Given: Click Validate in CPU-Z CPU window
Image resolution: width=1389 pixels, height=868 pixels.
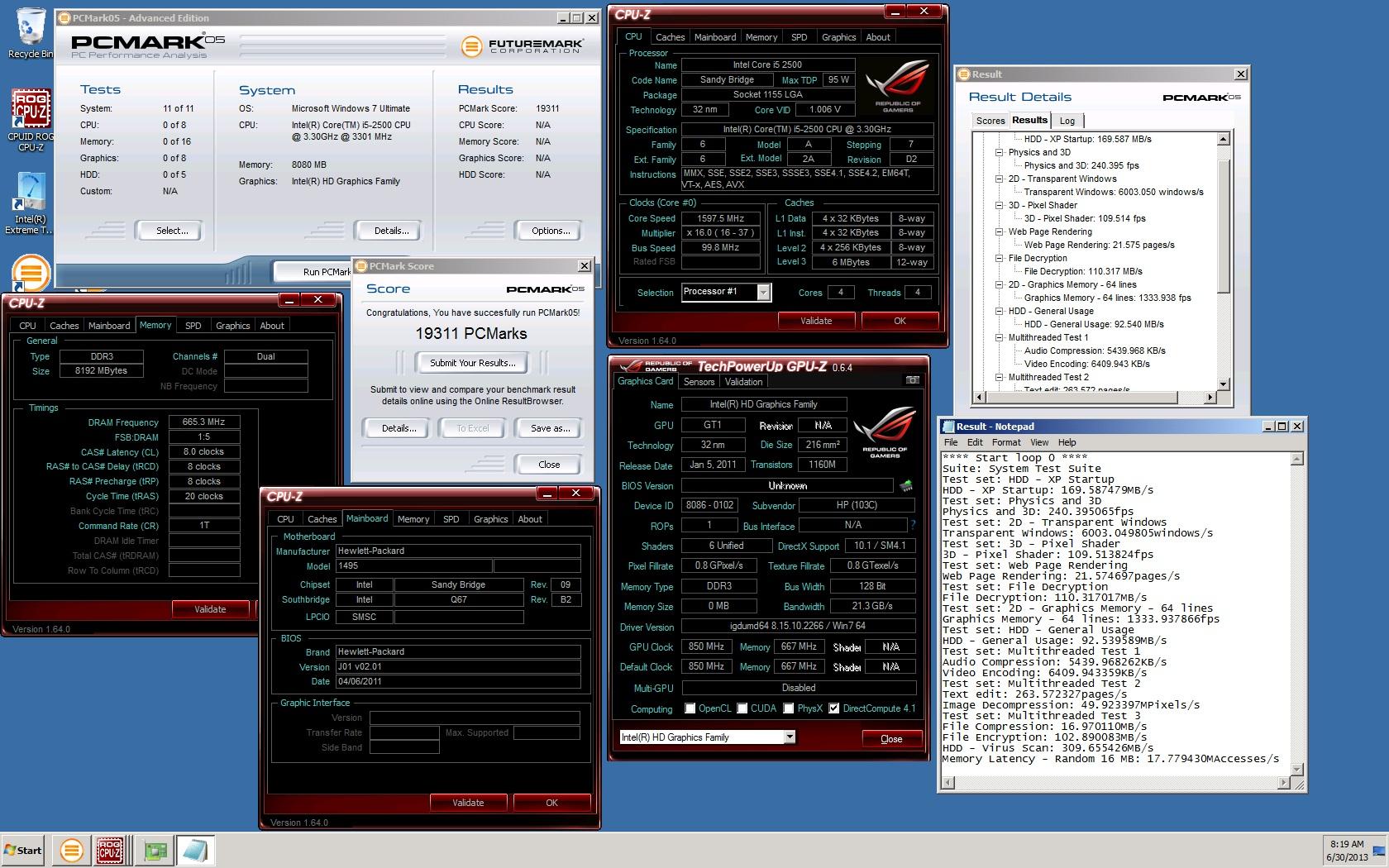Looking at the screenshot, I should (816, 321).
